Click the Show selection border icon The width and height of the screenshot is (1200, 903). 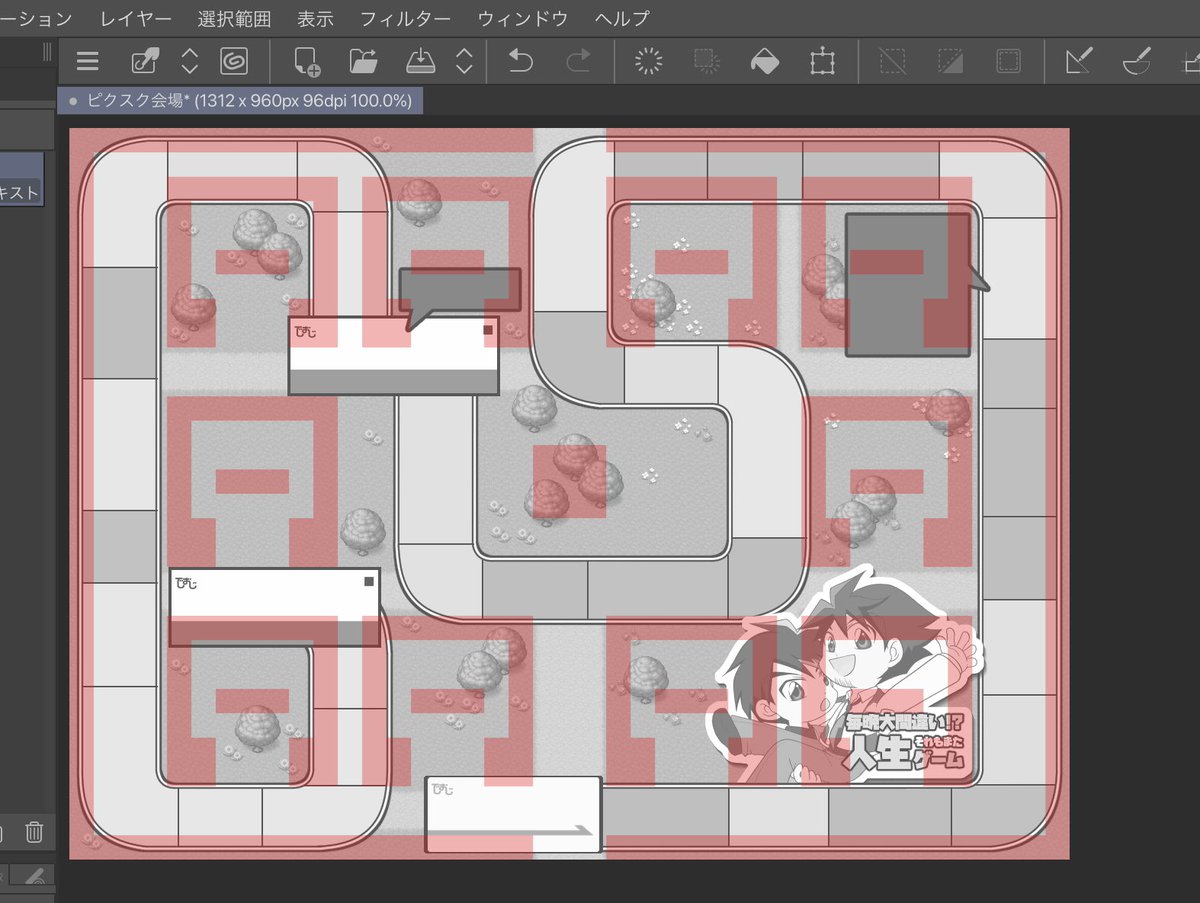coord(1008,62)
